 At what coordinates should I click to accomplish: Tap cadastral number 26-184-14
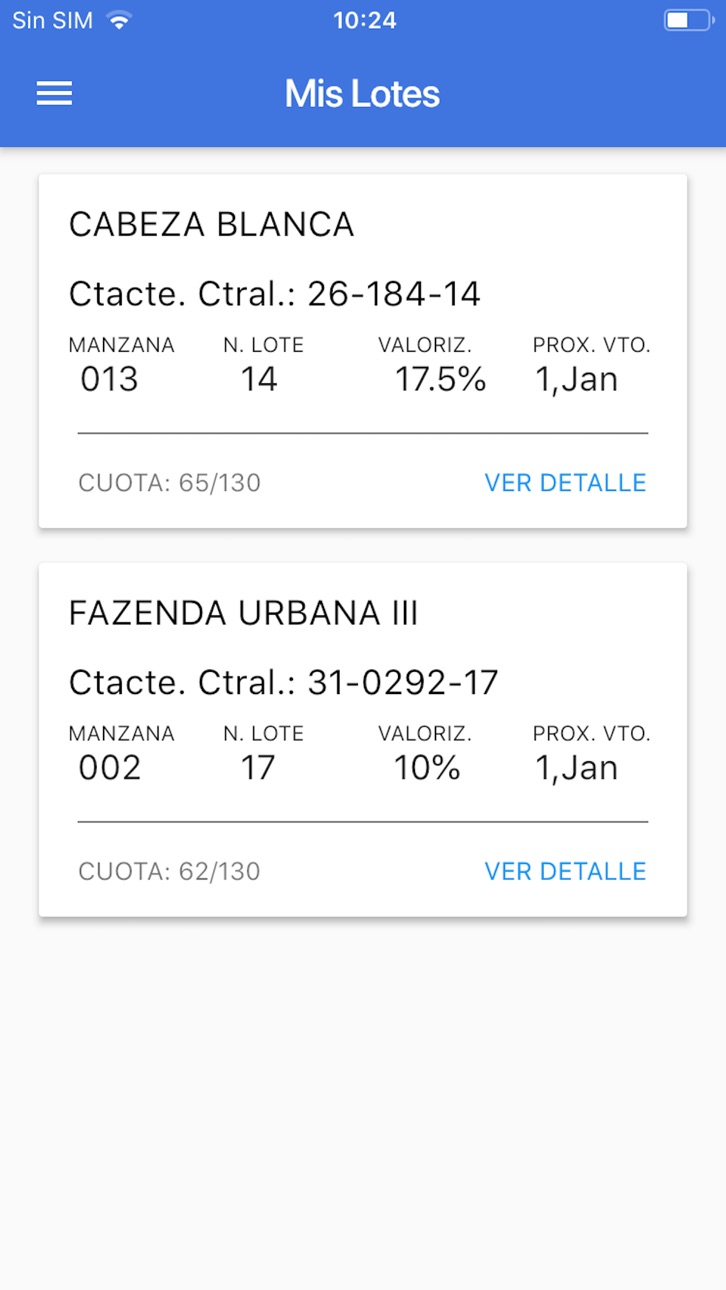click(x=394, y=294)
